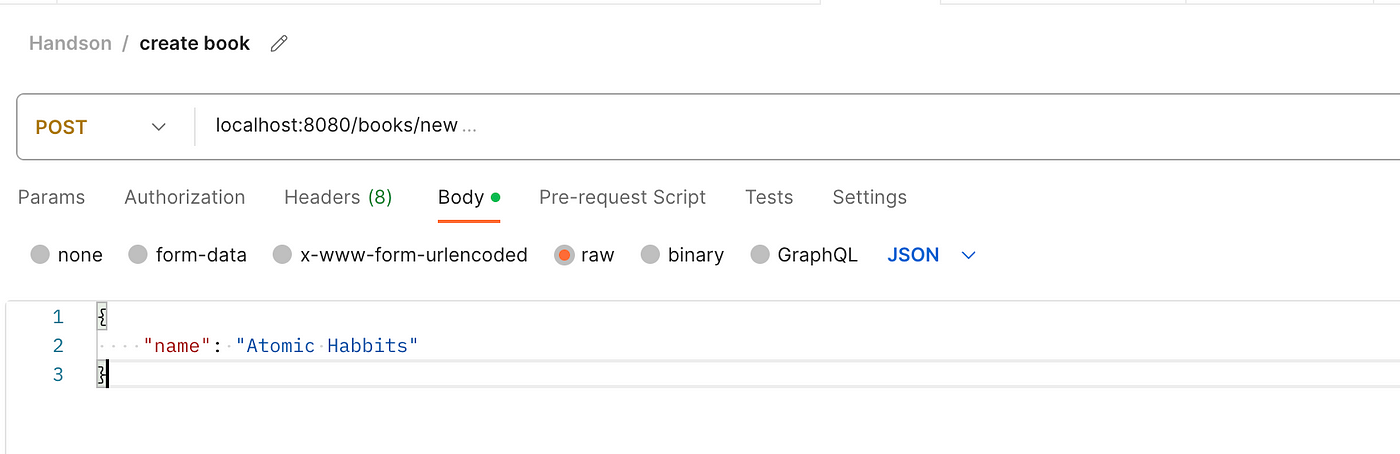This screenshot has width=1400, height=454.
Task: Switch to the Authorization tab
Action: (185, 197)
